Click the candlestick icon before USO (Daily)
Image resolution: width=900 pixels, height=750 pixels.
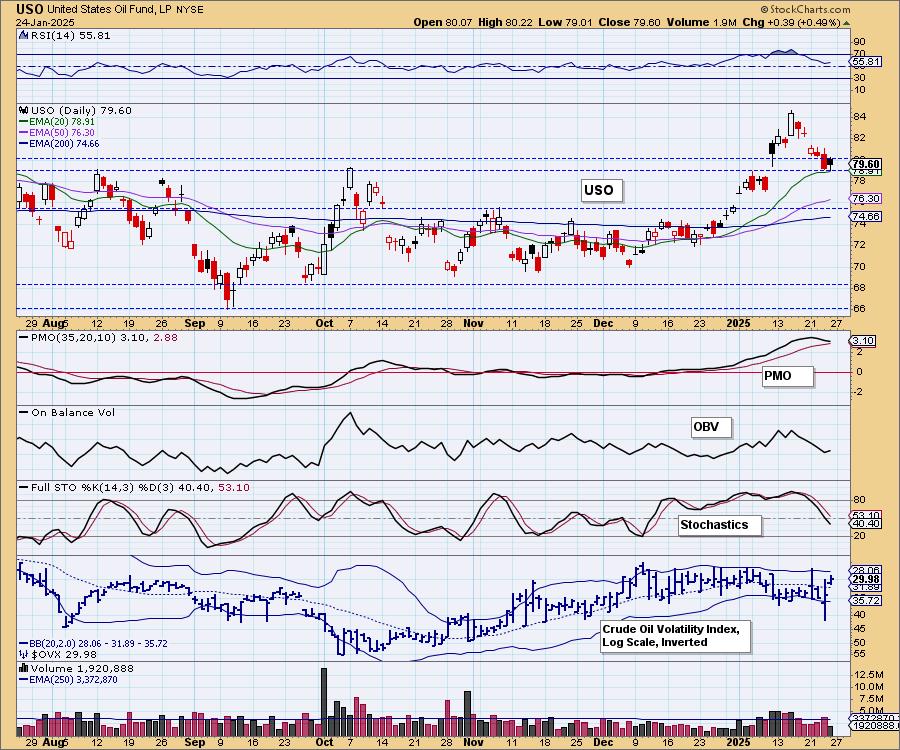point(24,110)
